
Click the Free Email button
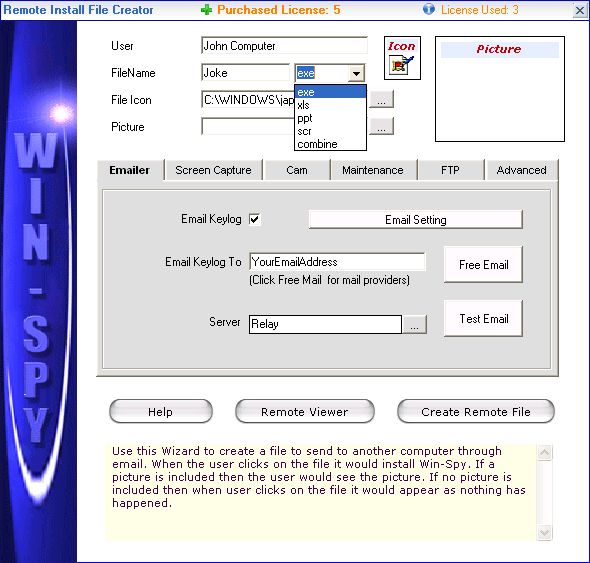pos(484,265)
